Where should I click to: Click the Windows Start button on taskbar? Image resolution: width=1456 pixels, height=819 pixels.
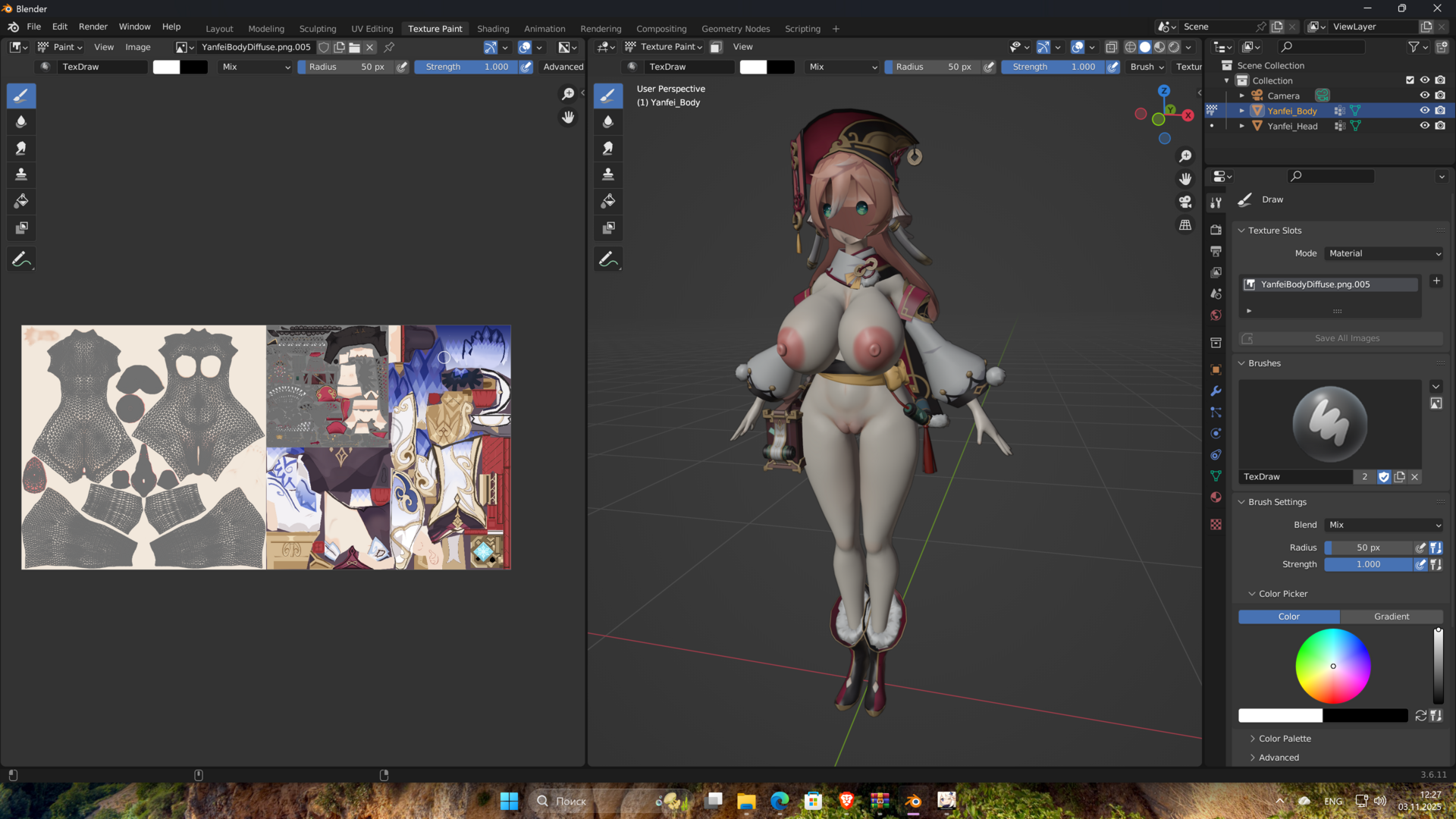click(509, 802)
